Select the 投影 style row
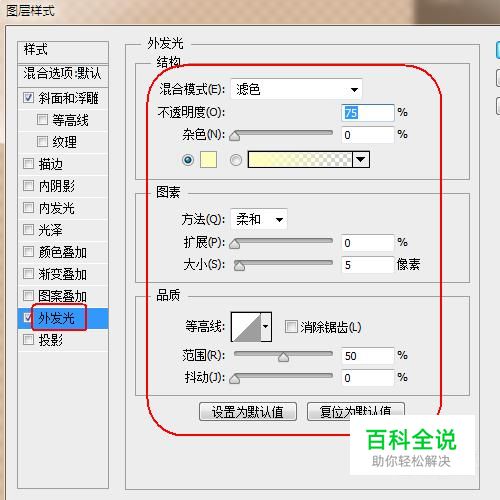The height and width of the screenshot is (500, 500). [63, 340]
